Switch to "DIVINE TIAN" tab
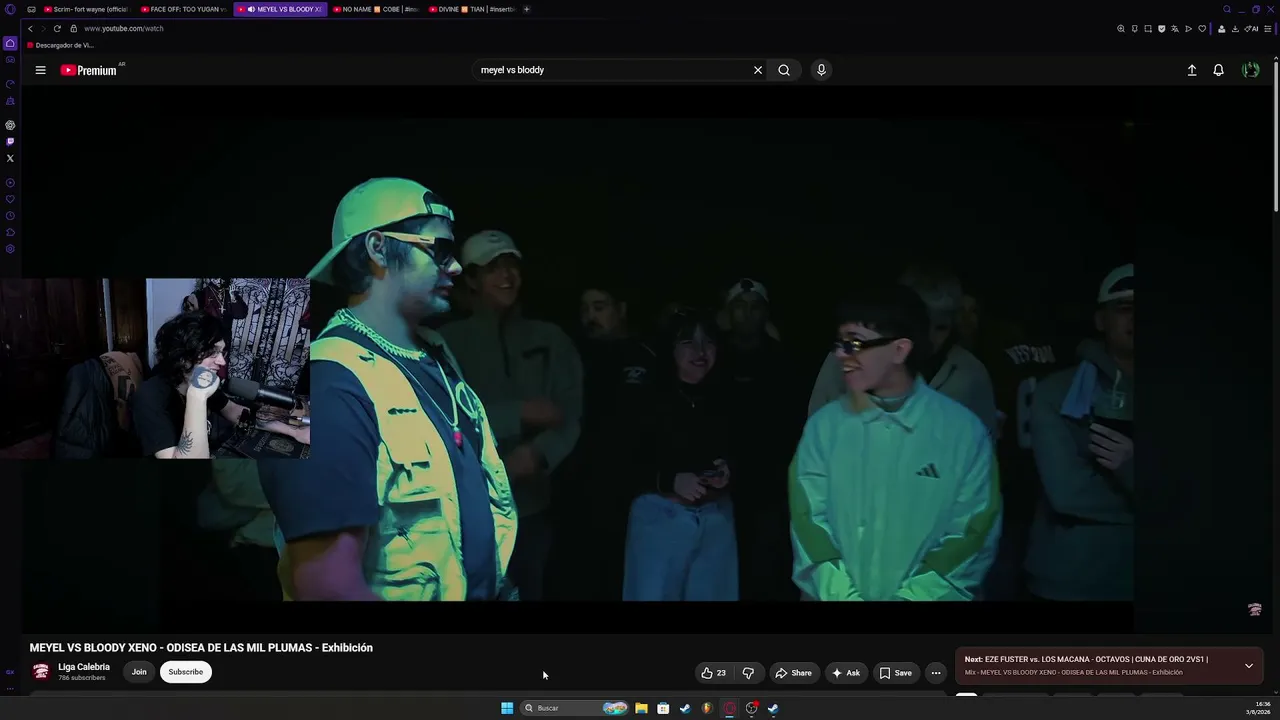The image size is (1280, 720). pyautogui.click(x=472, y=9)
